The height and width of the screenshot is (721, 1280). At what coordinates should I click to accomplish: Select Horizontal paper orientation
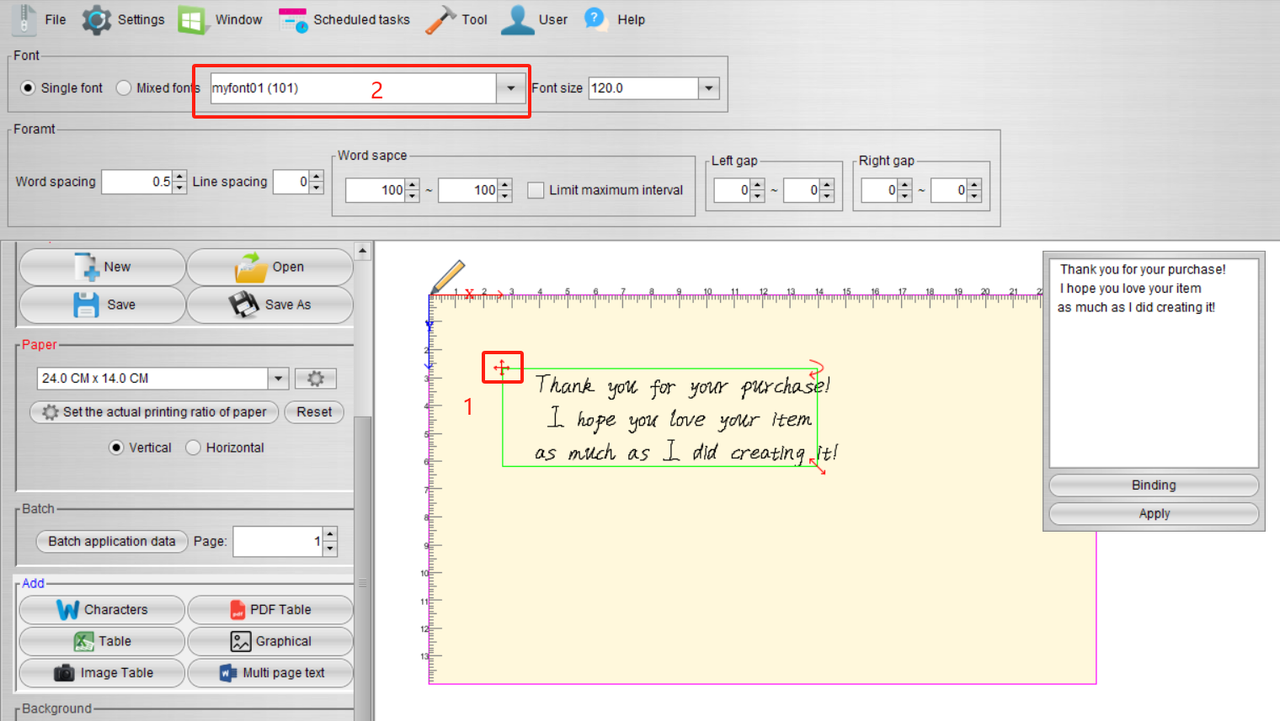[194, 447]
